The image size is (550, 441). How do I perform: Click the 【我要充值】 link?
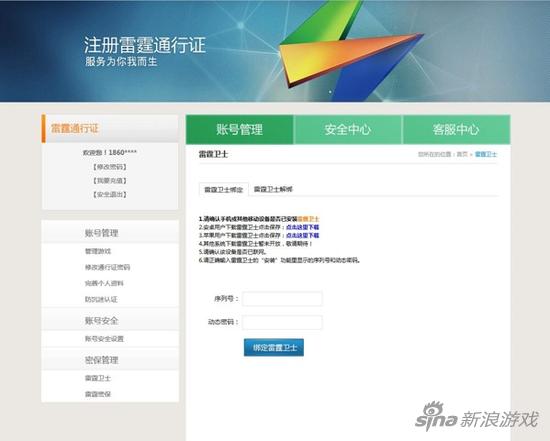[110, 181]
